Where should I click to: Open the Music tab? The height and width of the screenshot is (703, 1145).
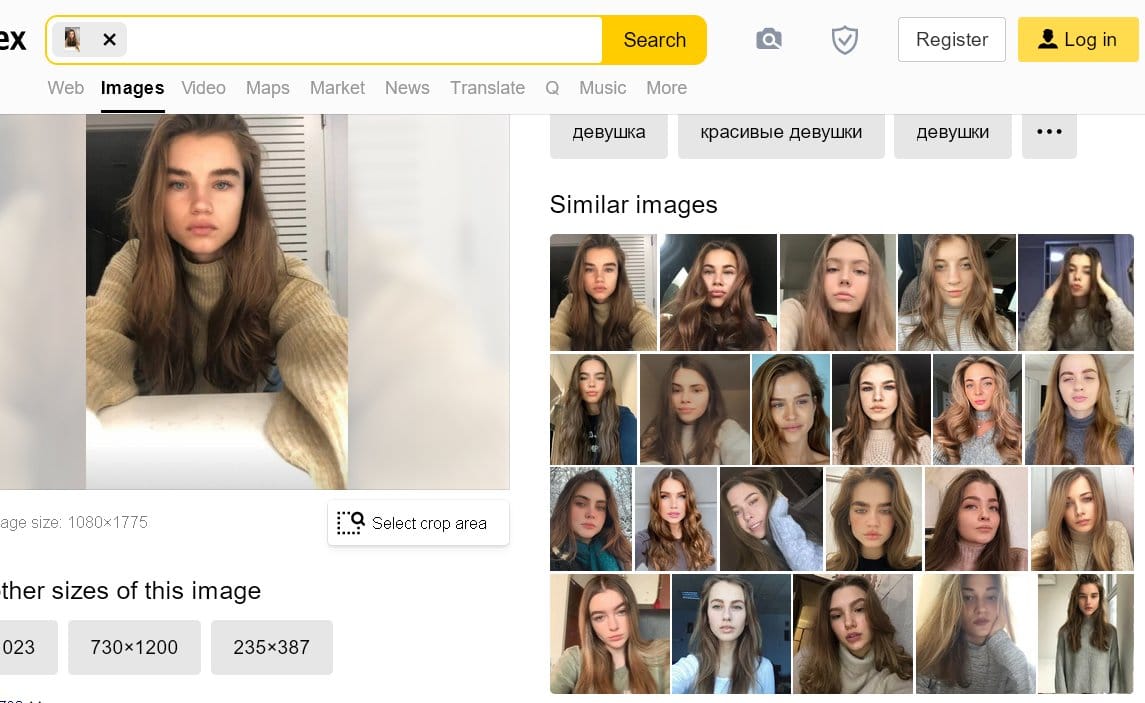602,88
